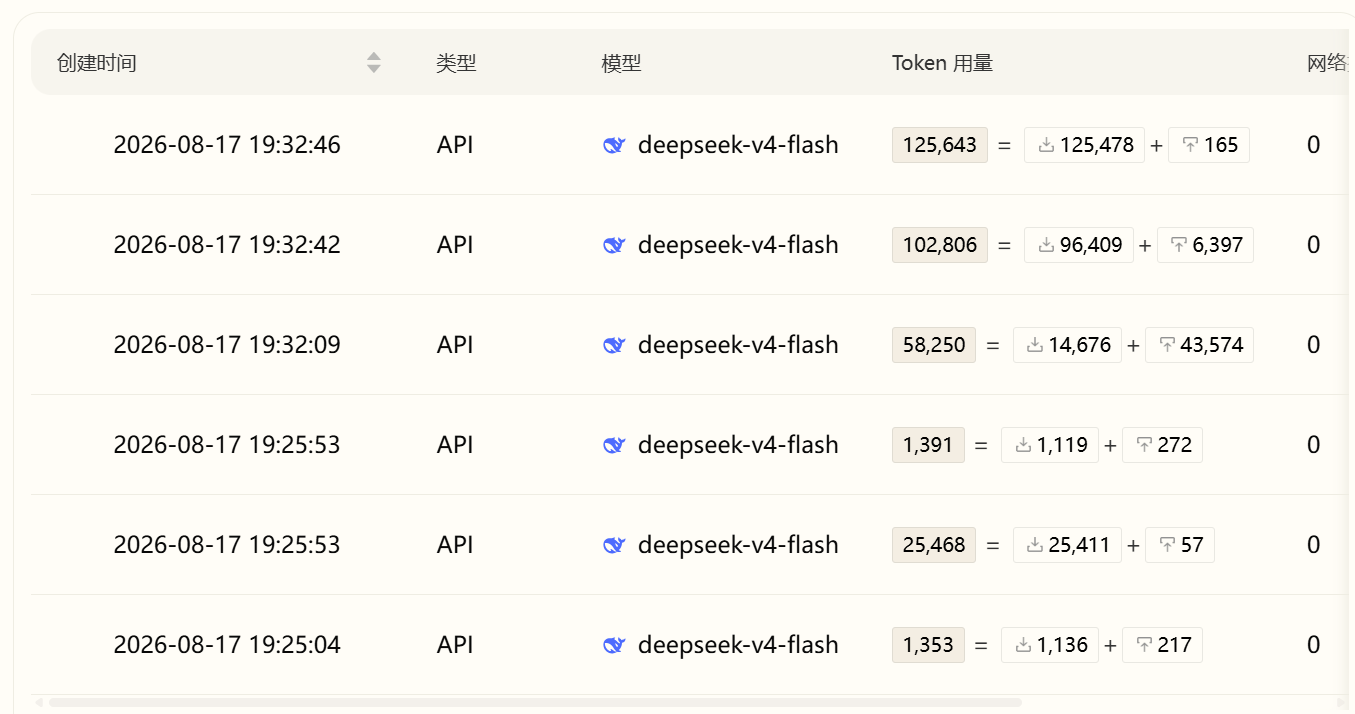The height and width of the screenshot is (714, 1355).
Task: Click the 类型 column header
Action: click(x=456, y=63)
